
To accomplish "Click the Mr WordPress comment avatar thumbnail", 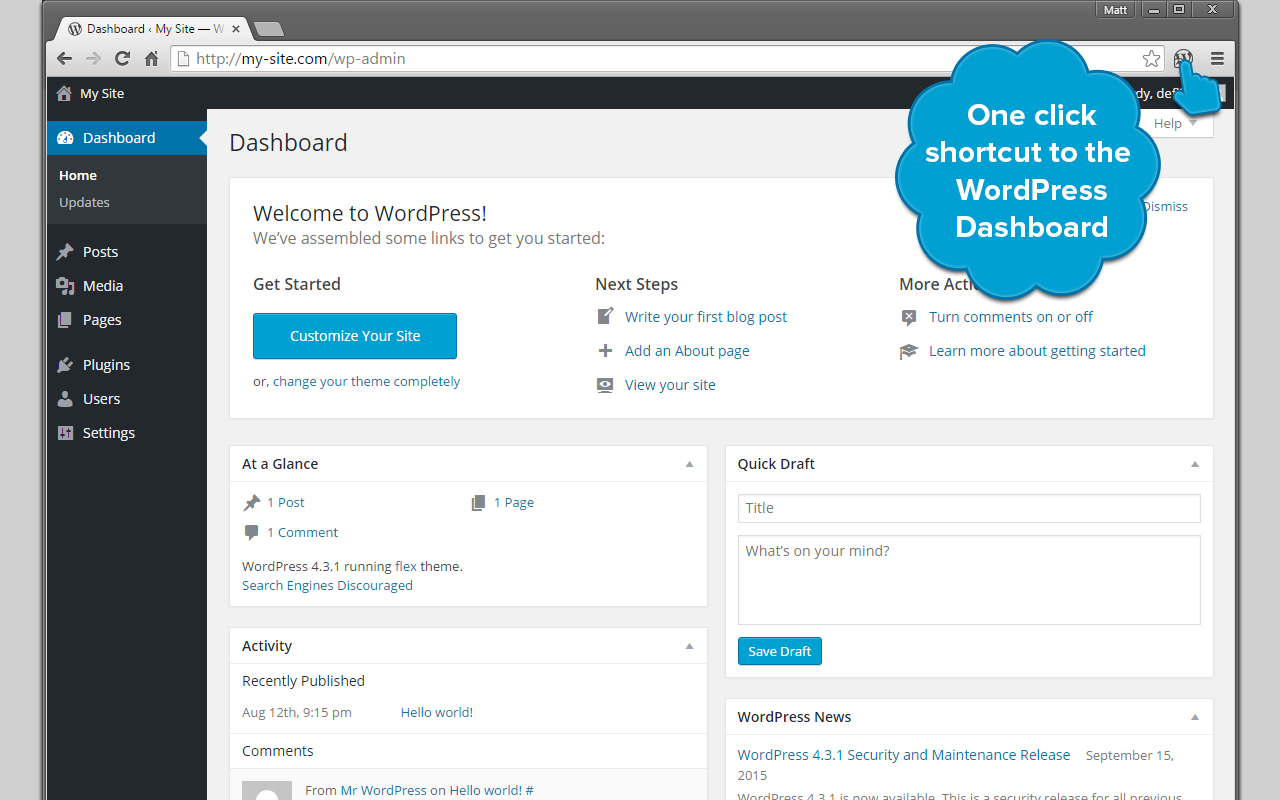I will tap(267, 790).
